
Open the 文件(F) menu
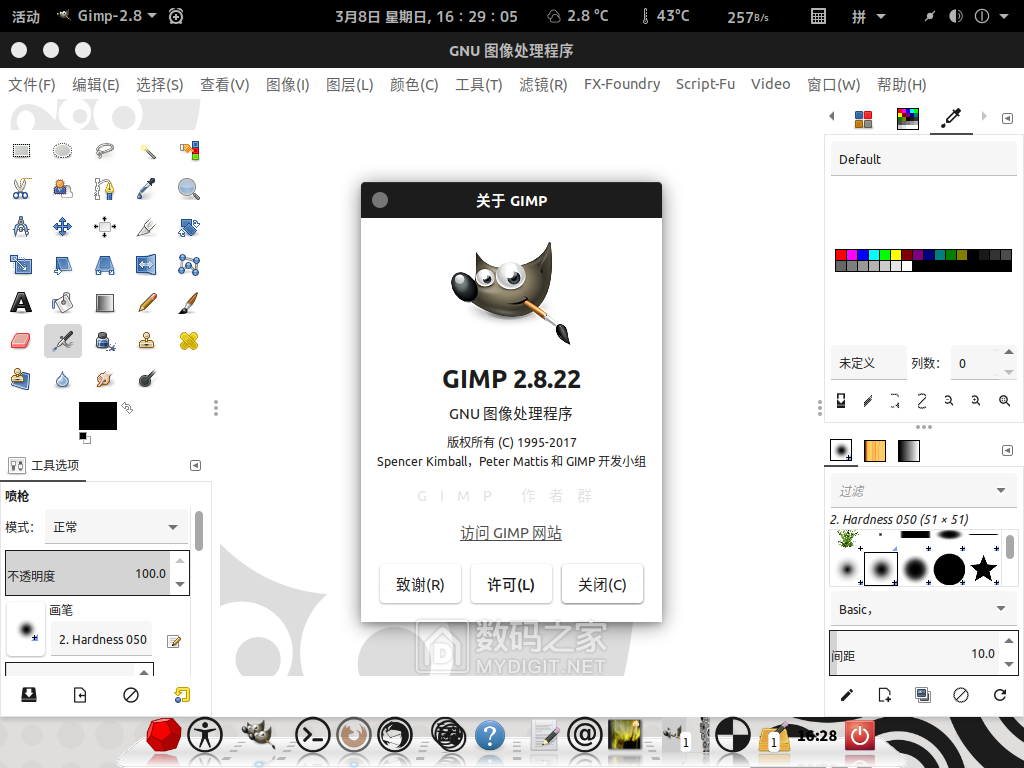(32, 84)
